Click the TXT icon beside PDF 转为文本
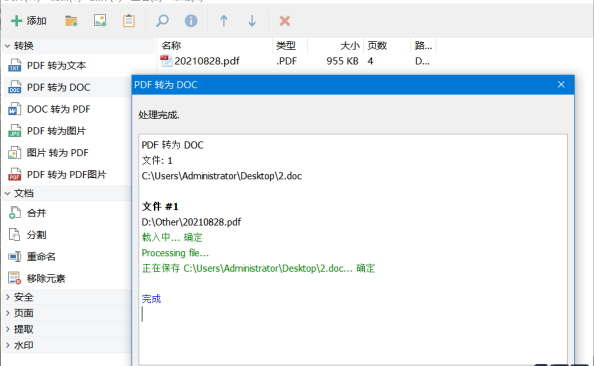Screen dimensions: 594x366 pos(15,66)
